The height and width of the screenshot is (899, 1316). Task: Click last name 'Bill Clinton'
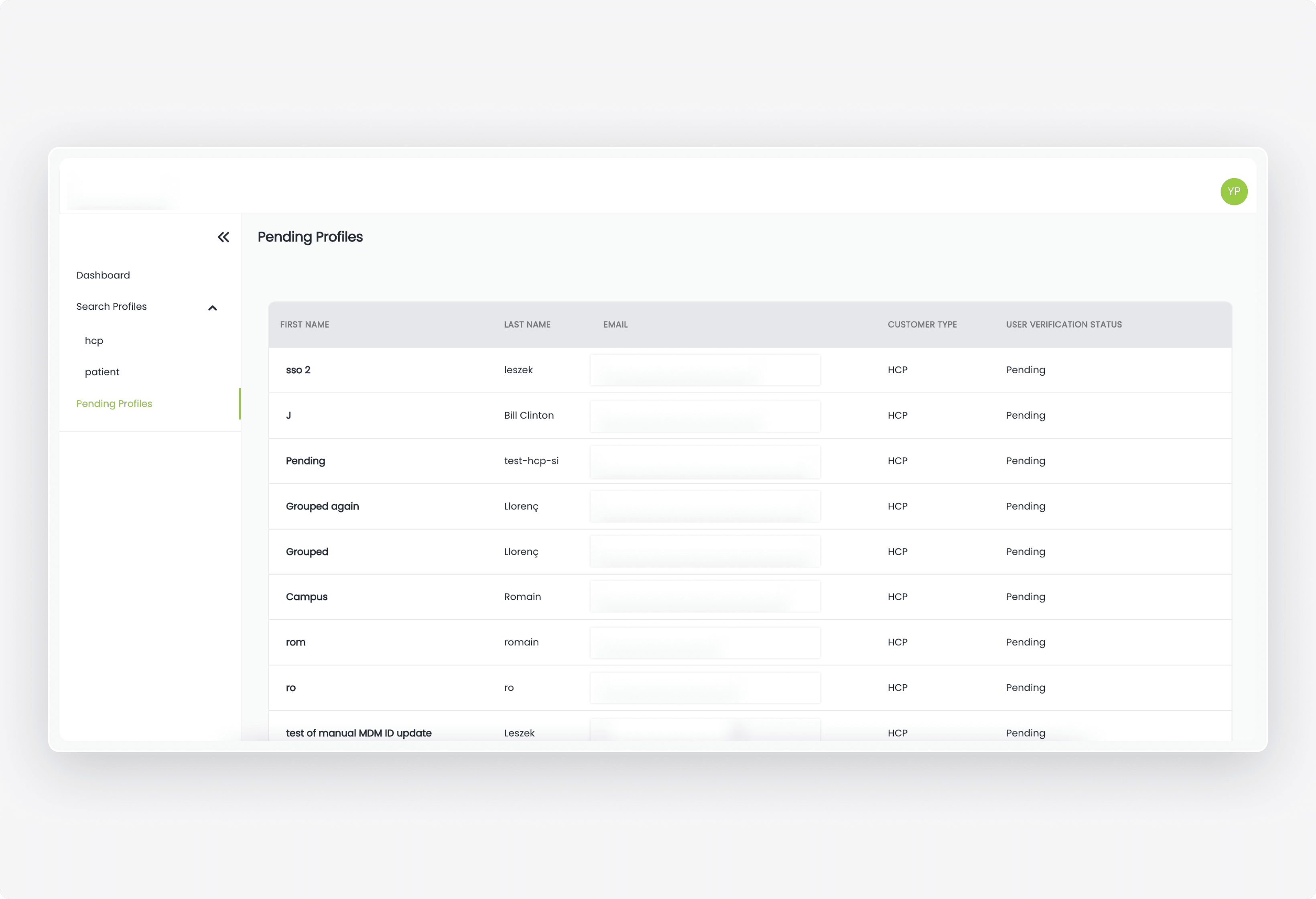[528, 415]
